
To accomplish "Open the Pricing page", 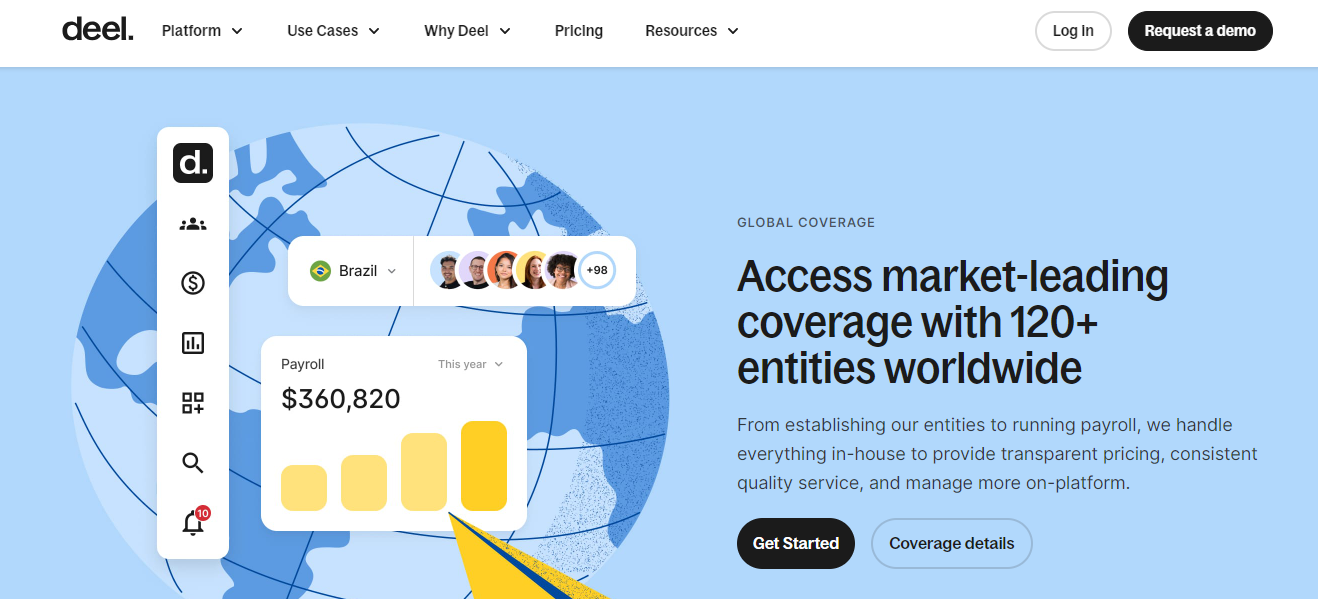I will point(579,31).
